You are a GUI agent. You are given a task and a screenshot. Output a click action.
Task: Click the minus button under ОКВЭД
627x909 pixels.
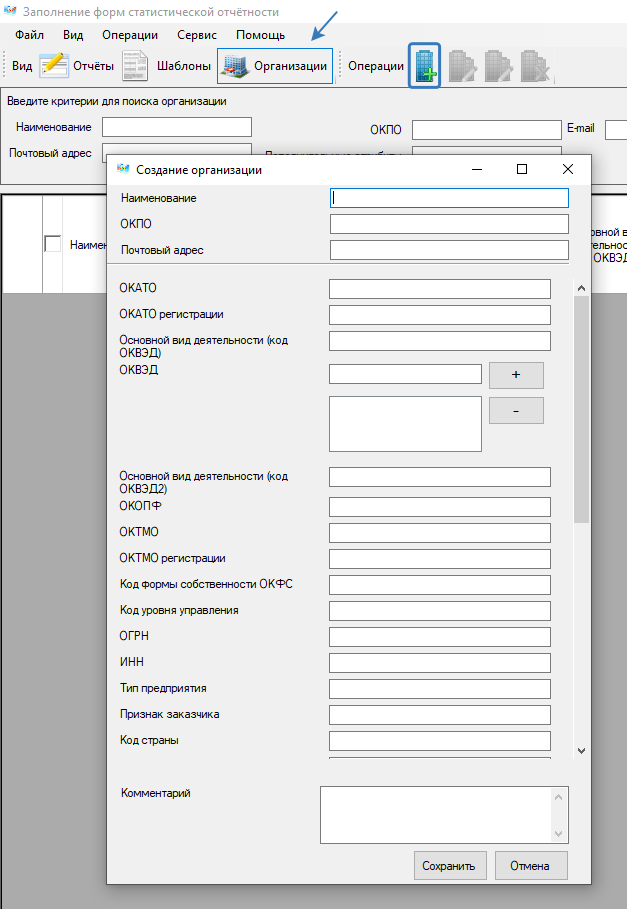pyautogui.click(x=516, y=411)
